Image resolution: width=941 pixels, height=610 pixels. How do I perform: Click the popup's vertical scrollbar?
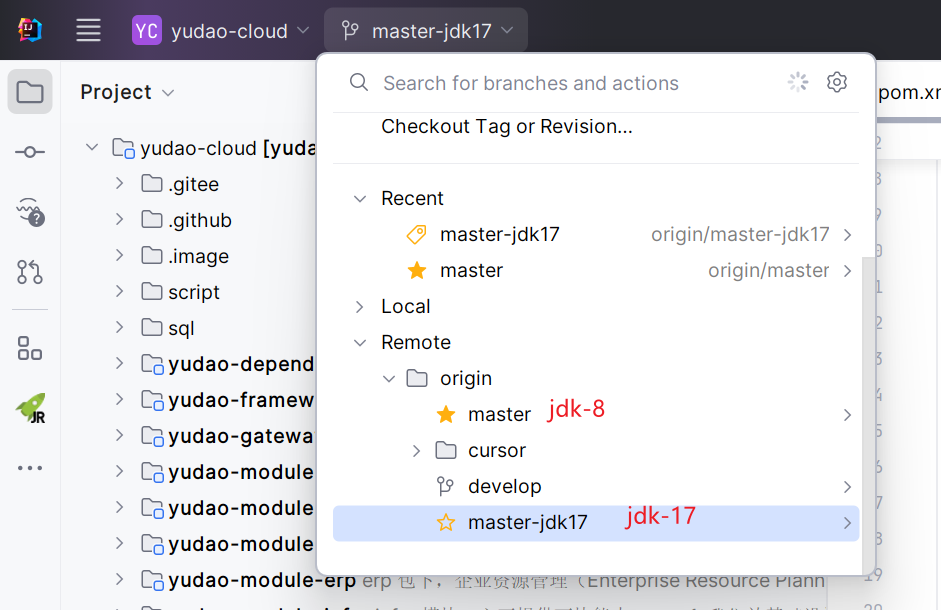868,414
